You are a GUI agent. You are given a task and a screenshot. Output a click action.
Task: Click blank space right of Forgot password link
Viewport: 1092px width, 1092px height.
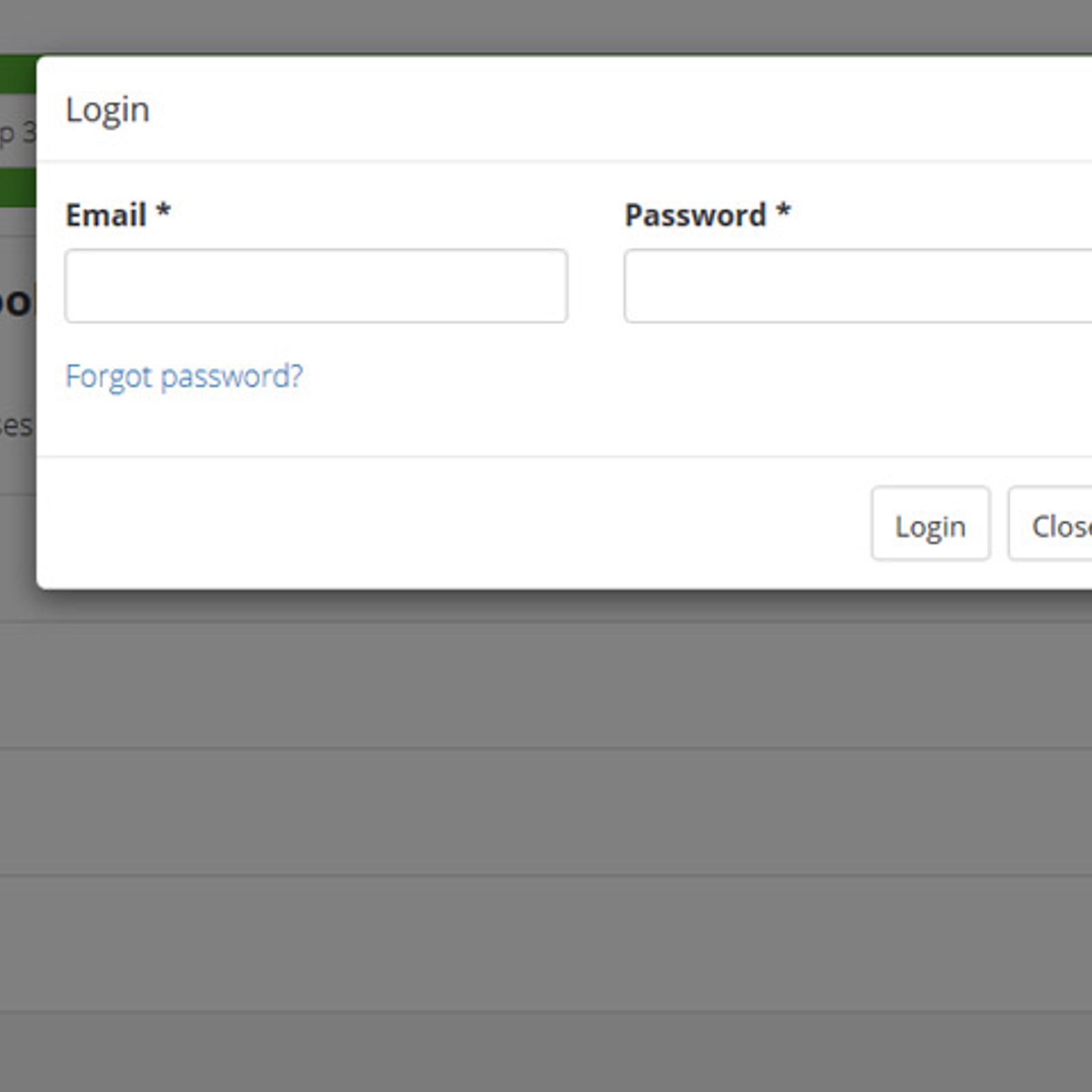(x=682, y=376)
